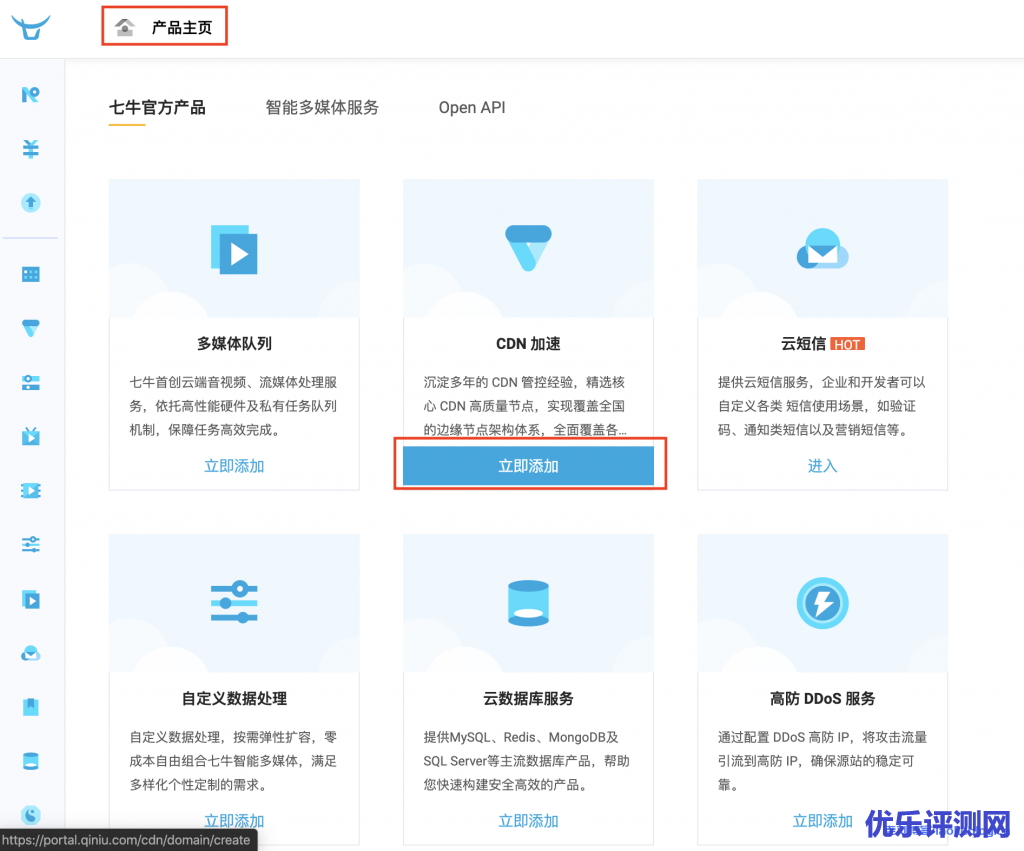Click the 云短信 description text

click(x=822, y=406)
